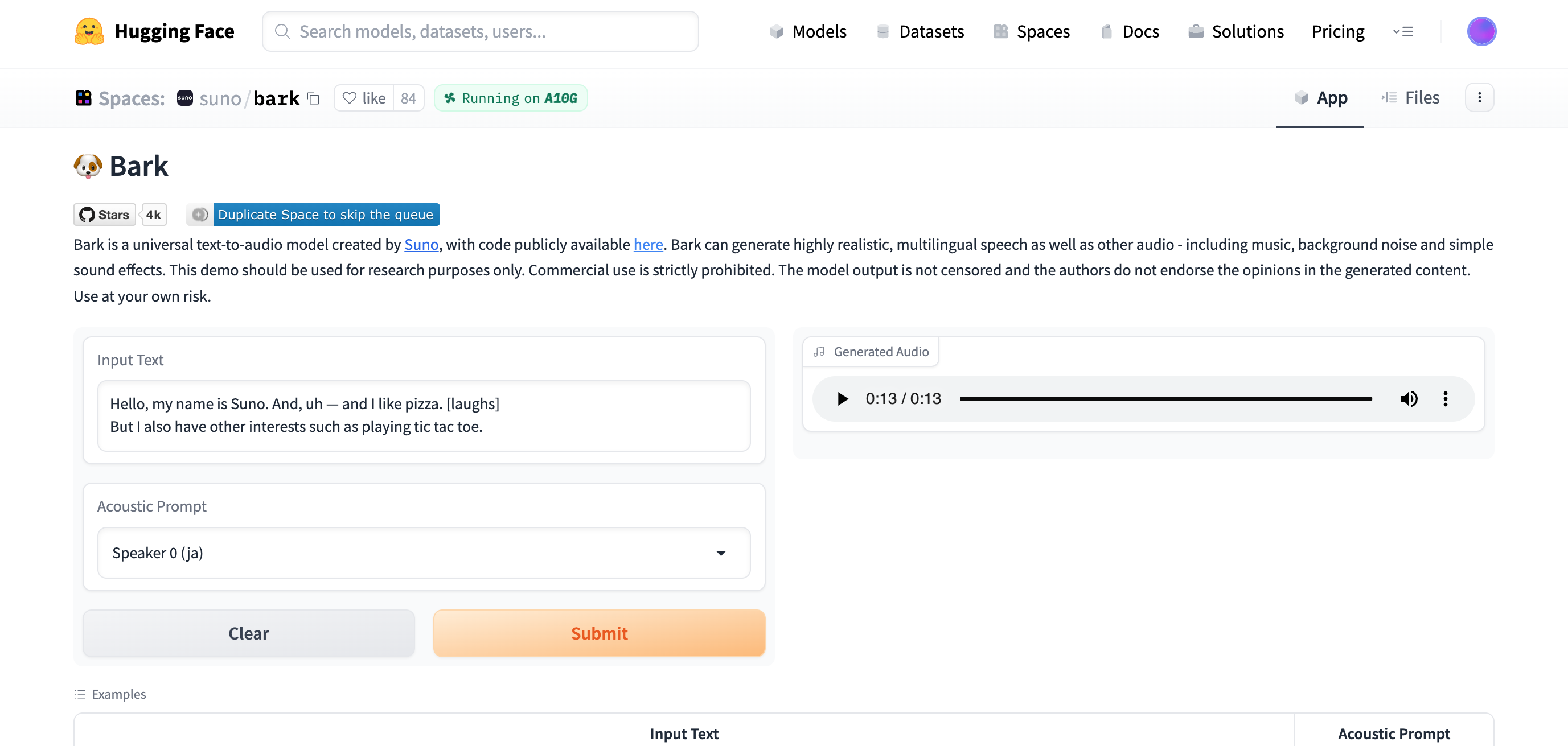Like the bark space

point(364,98)
